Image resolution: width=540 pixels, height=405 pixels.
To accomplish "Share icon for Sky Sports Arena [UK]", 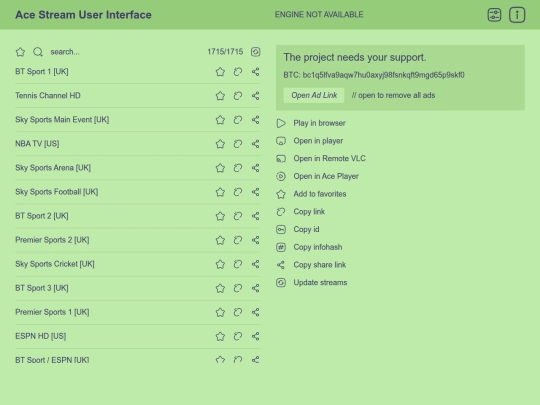I will pos(256,168).
